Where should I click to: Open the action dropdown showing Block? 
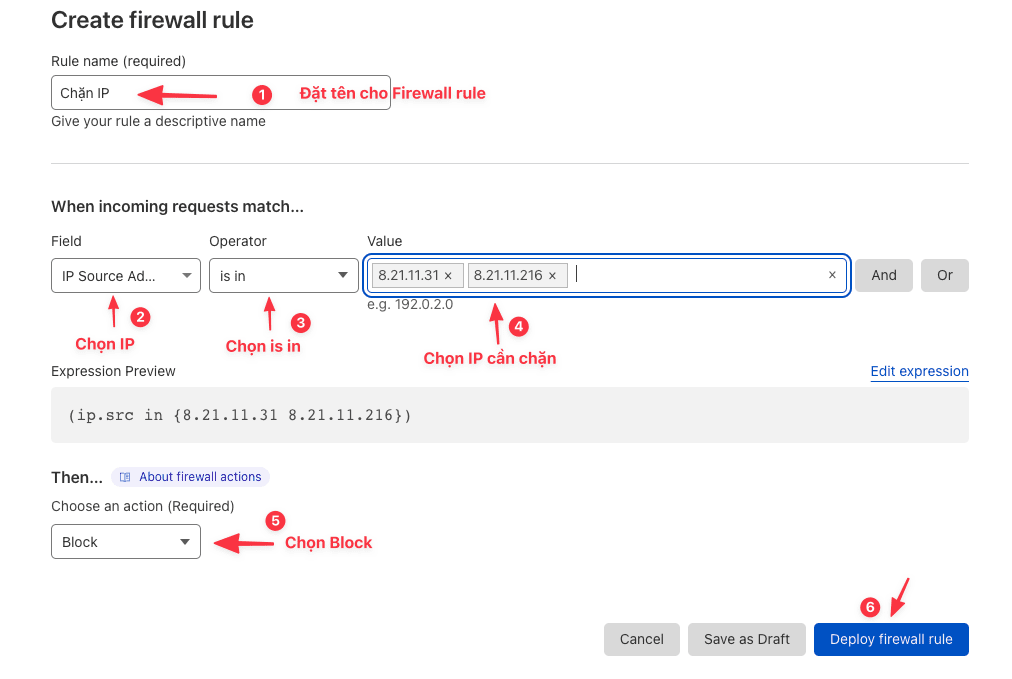pos(125,541)
